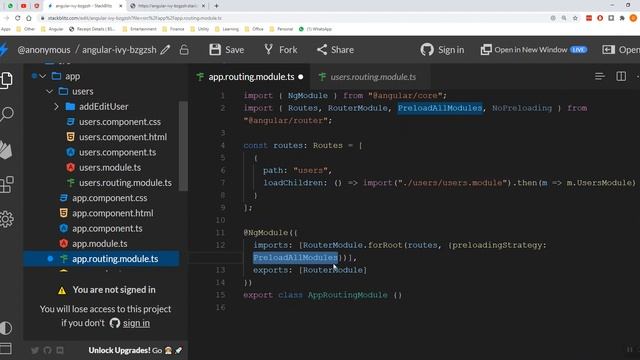Viewport: 640px width, 360px height.
Task: Open users.component.ts file
Action: pos(118,152)
